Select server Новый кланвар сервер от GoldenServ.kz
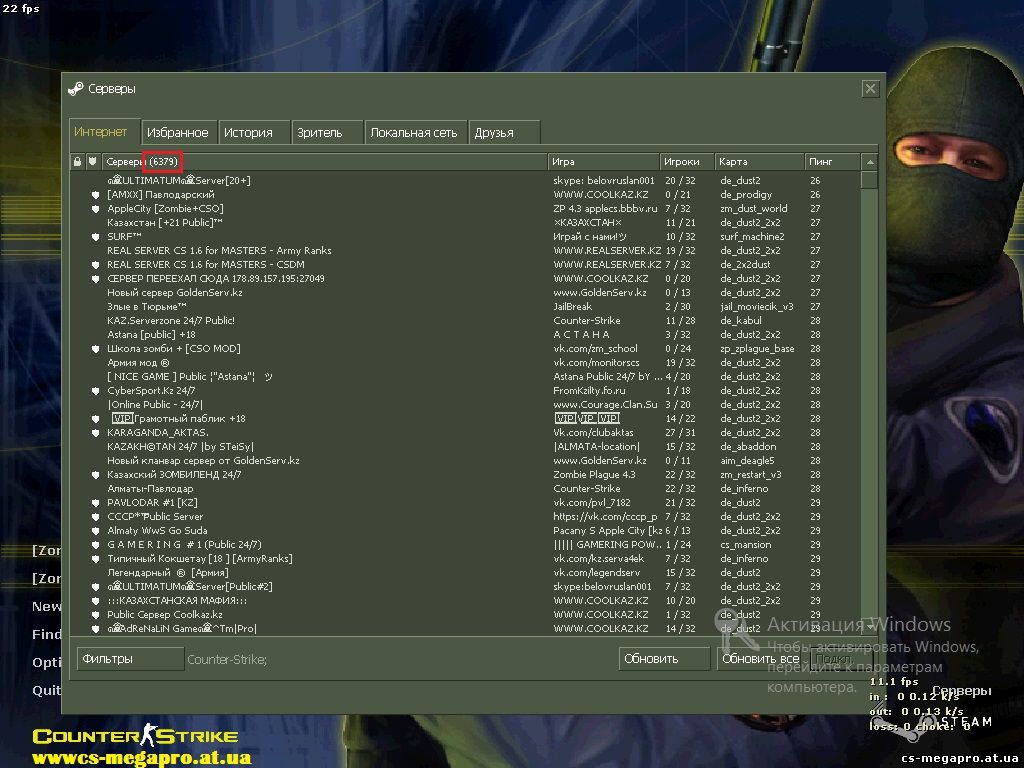 203,460
